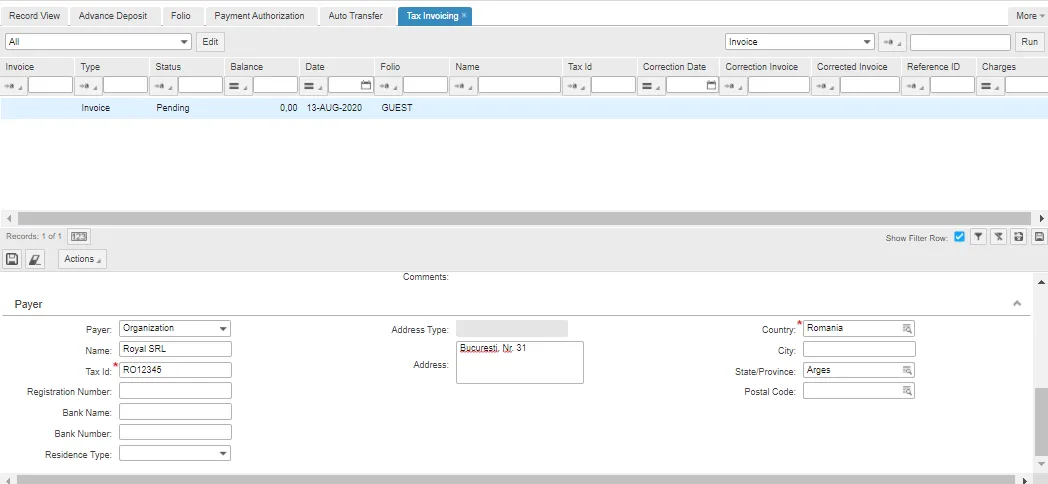The height and width of the screenshot is (484, 1048).
Task: Open Corrected Invoice filter operator
Action: point(825,86)
